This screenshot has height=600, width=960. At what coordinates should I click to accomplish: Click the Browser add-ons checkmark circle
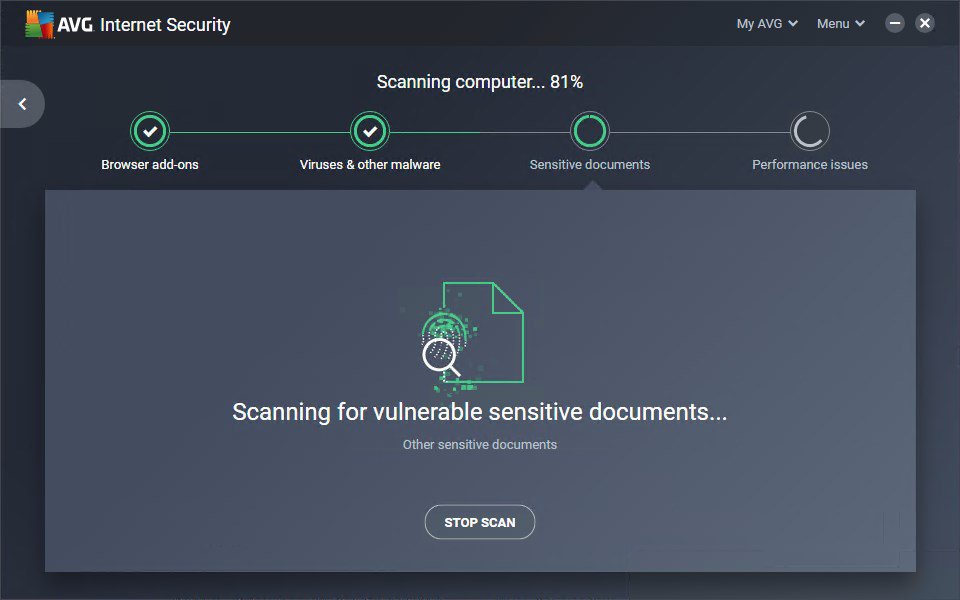149,131
